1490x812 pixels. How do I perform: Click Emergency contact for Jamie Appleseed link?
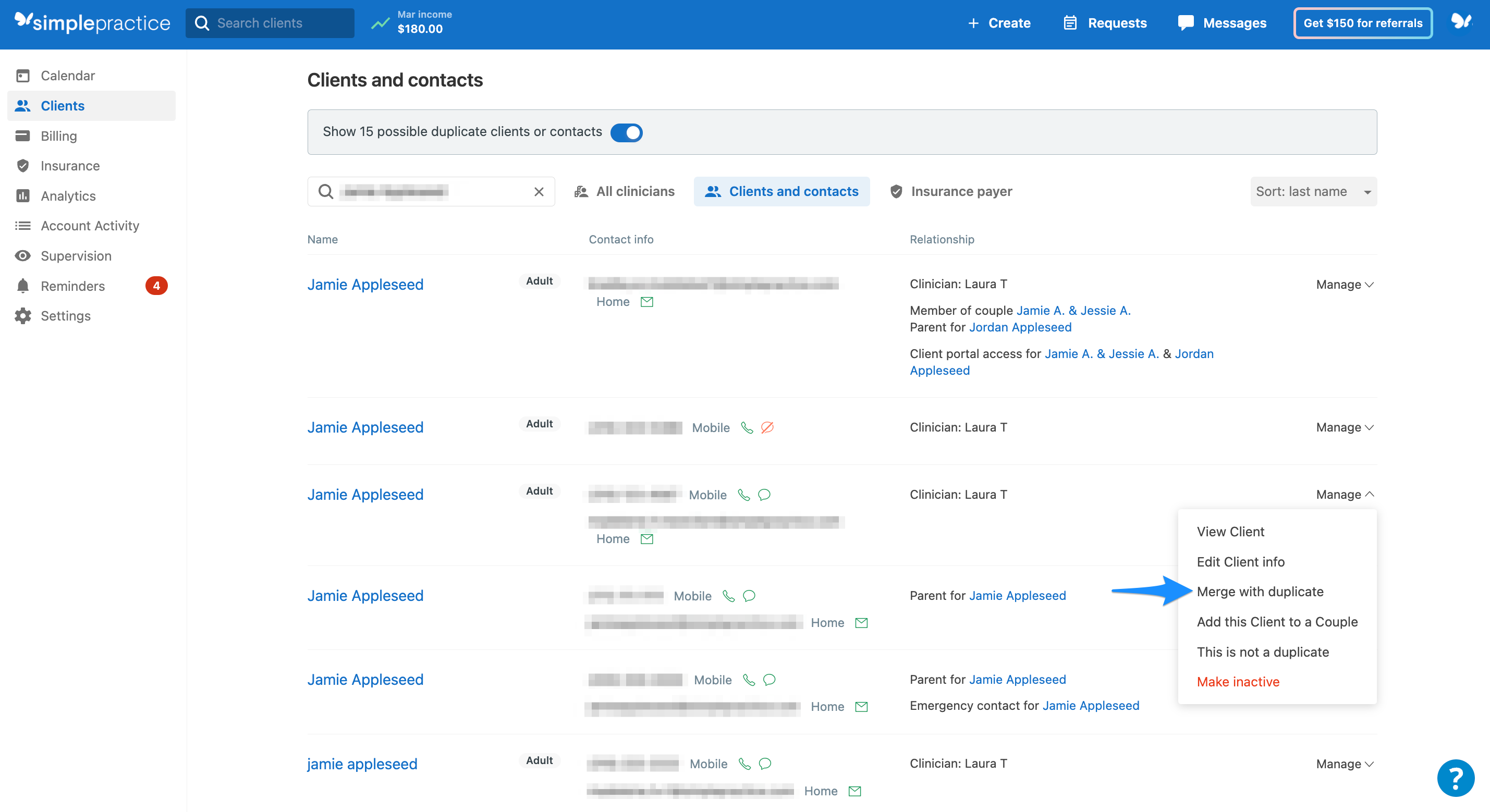[x=1090, y=706]
